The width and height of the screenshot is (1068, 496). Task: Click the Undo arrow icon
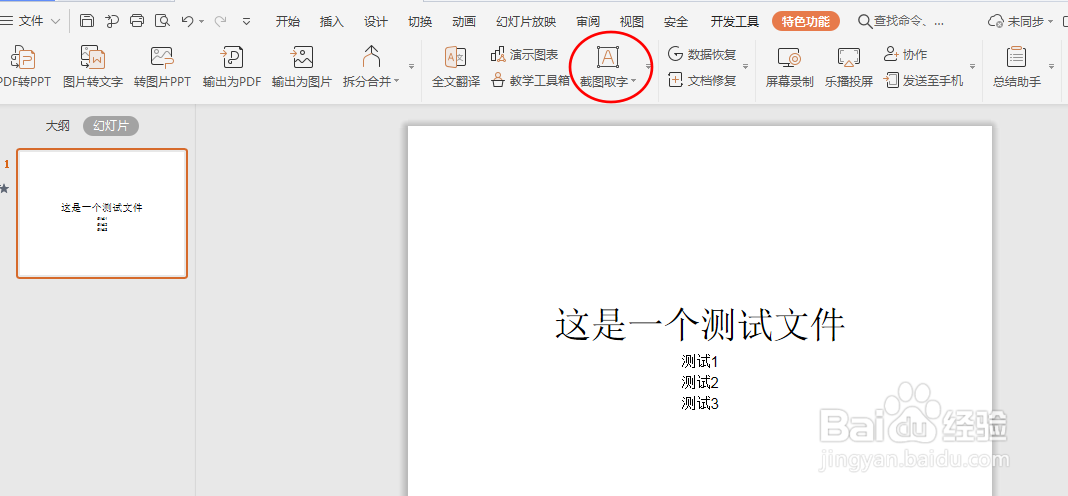click(188, 21)
